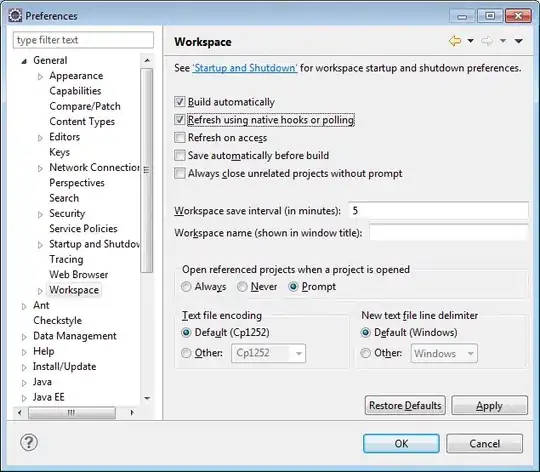Toggle Build automatically checkbox

click(179, 102)
